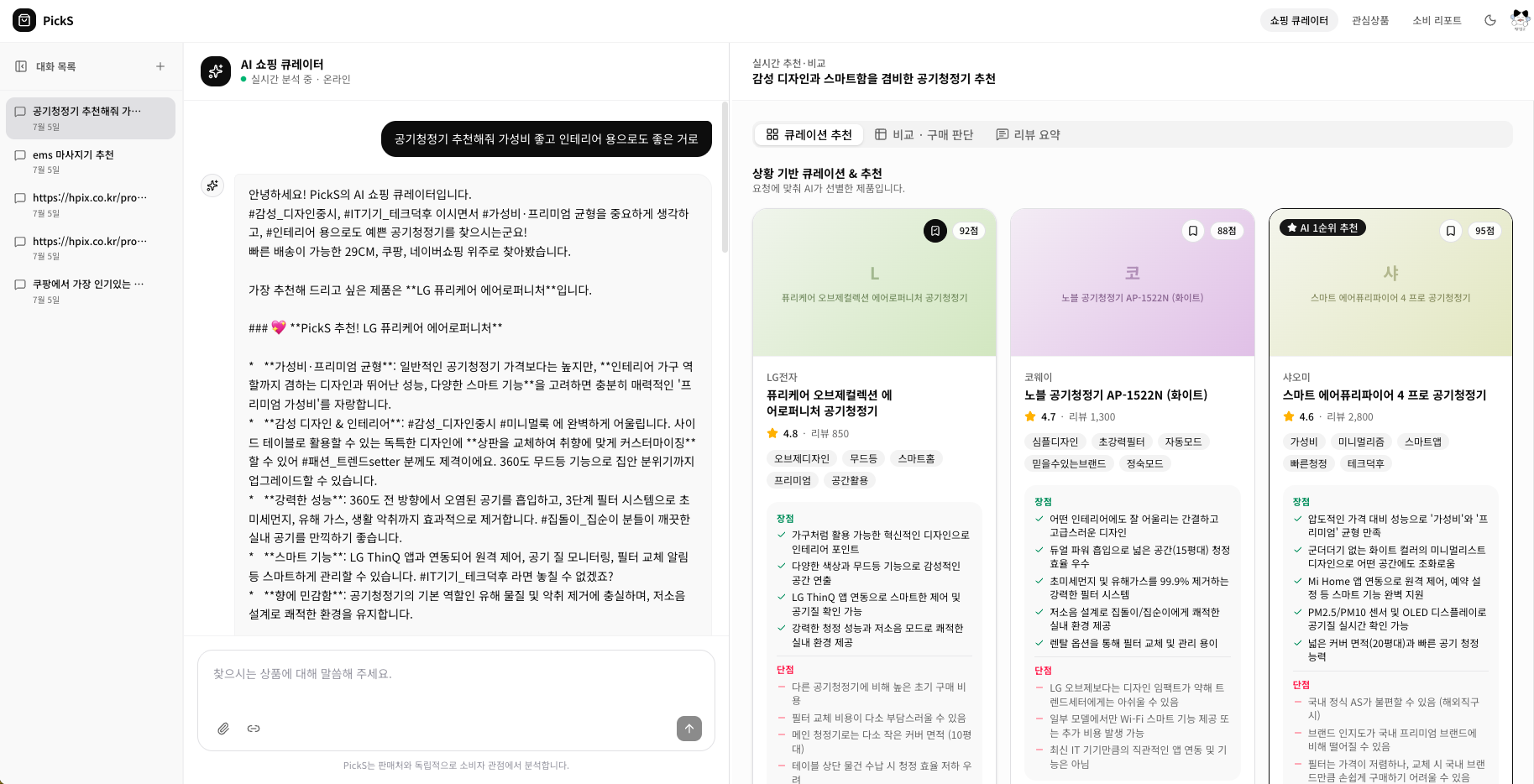The width and height of the screenshot is (1534, 784).
Task: Open the ems 마사지기 추천 conversation
Action: click(91, 161)
